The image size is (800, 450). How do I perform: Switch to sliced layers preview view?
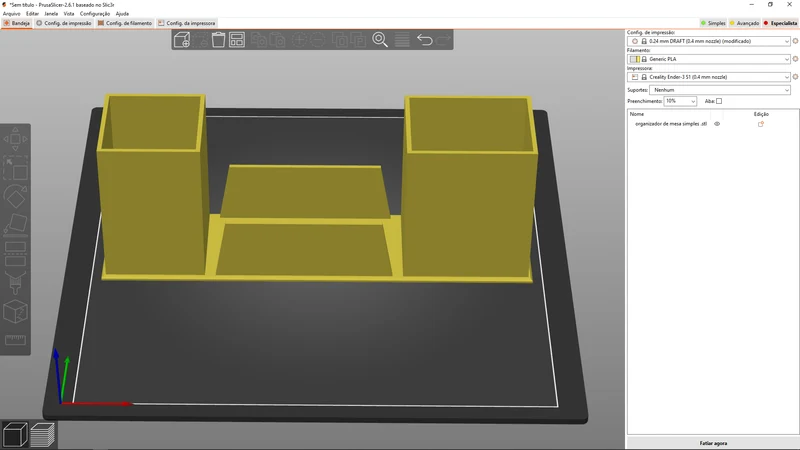coord(42,435)
